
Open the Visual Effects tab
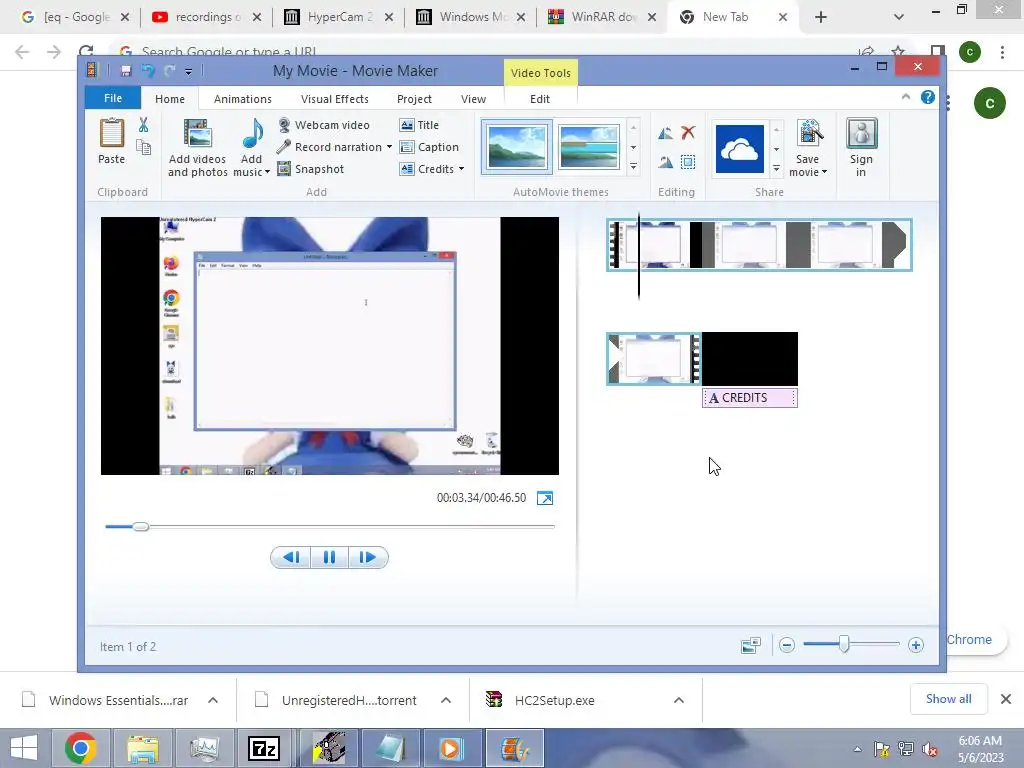pos(334,99)
